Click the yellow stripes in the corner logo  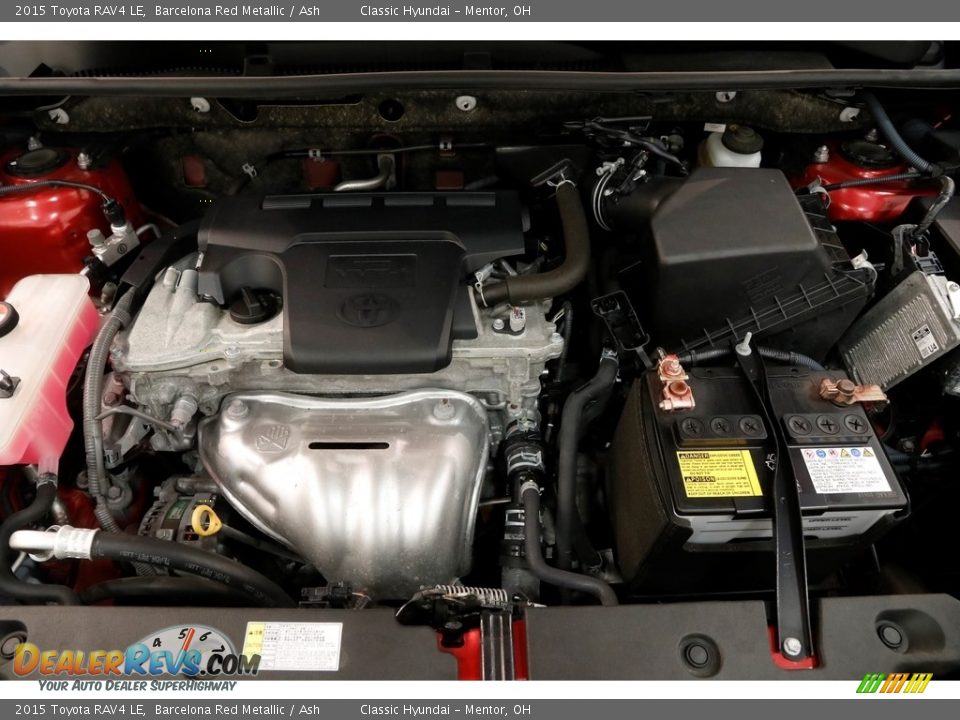point(917,682)
